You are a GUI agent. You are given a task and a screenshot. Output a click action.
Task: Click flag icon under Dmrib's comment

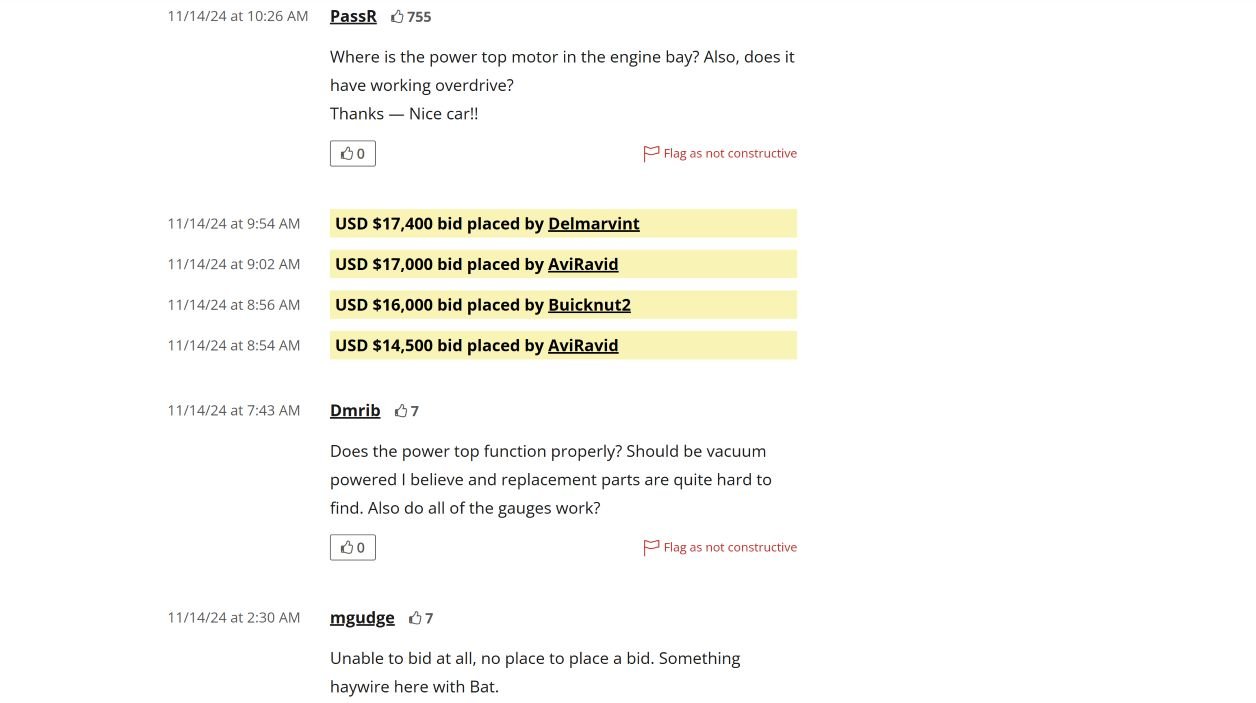pyautogui.click(x=651, y=547)
